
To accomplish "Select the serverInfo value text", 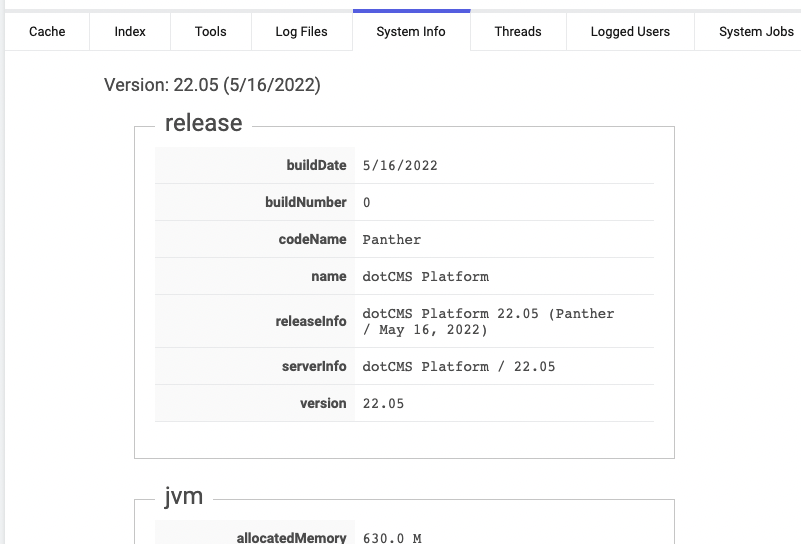I will point(458,367).
